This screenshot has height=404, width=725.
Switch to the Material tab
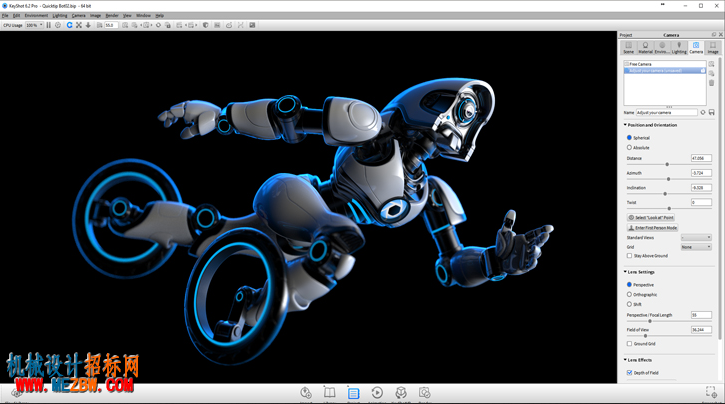click(x=645, y=47)
